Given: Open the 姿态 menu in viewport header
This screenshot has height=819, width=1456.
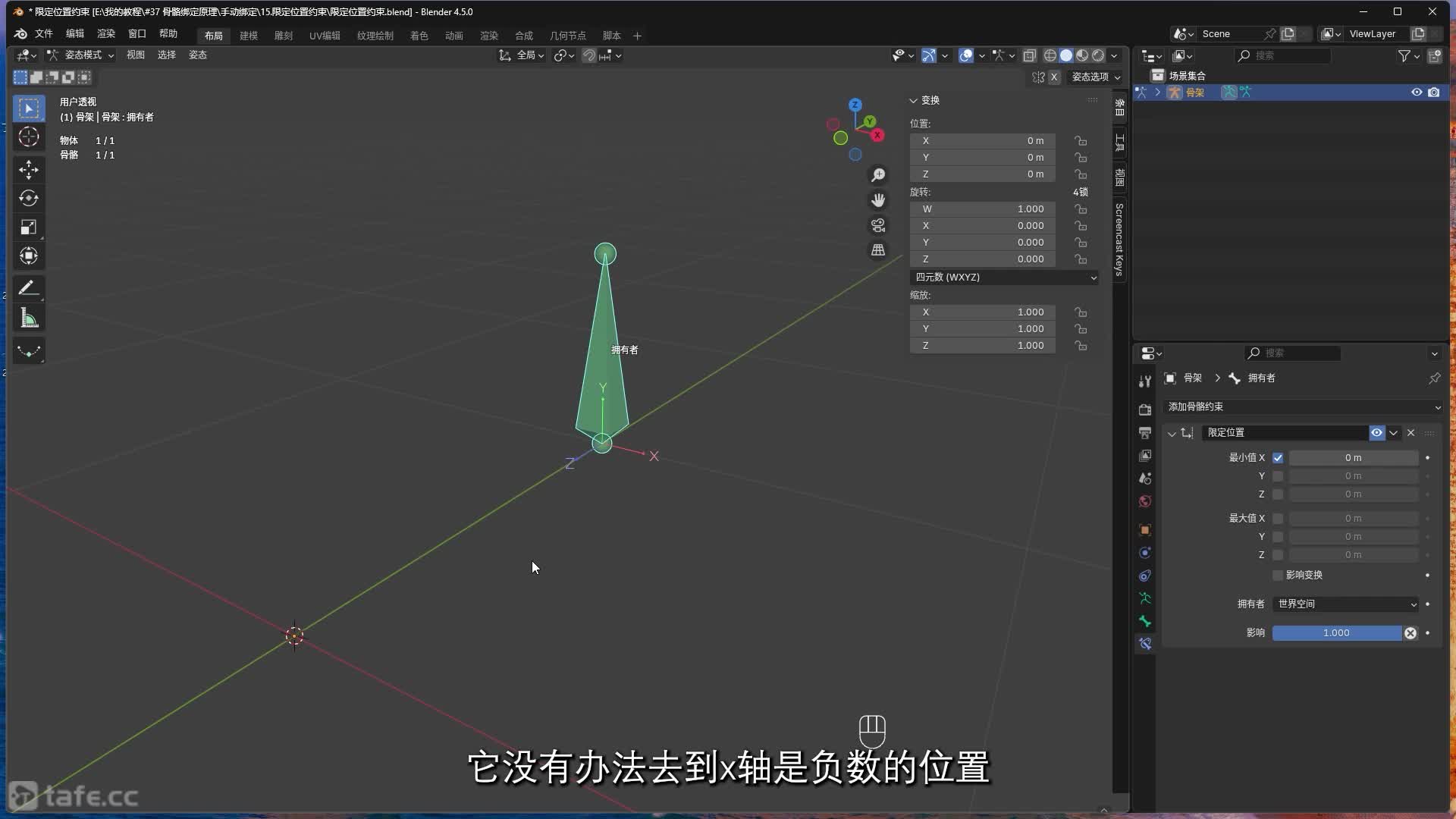Looking at the screenshot, I should pyautogui.click(x=198, y=55).
